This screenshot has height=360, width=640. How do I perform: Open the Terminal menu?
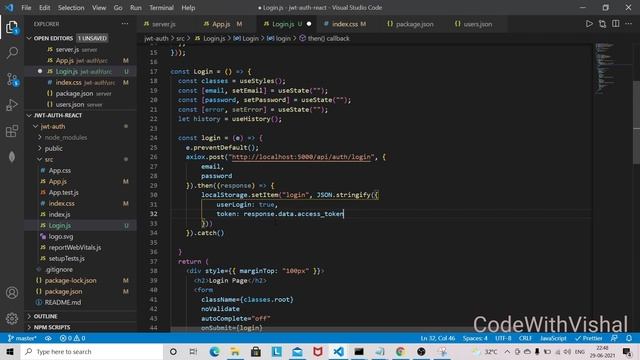161,8
